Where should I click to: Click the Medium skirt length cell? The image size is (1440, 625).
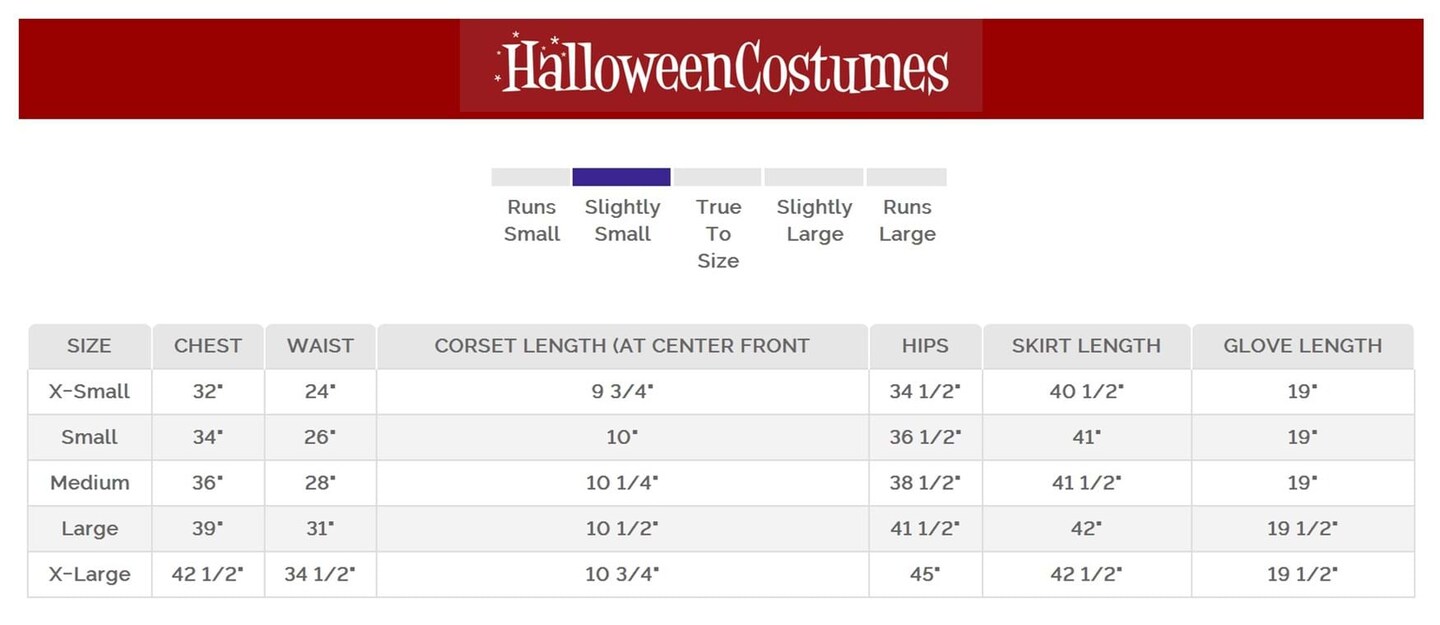(1086, 483)
